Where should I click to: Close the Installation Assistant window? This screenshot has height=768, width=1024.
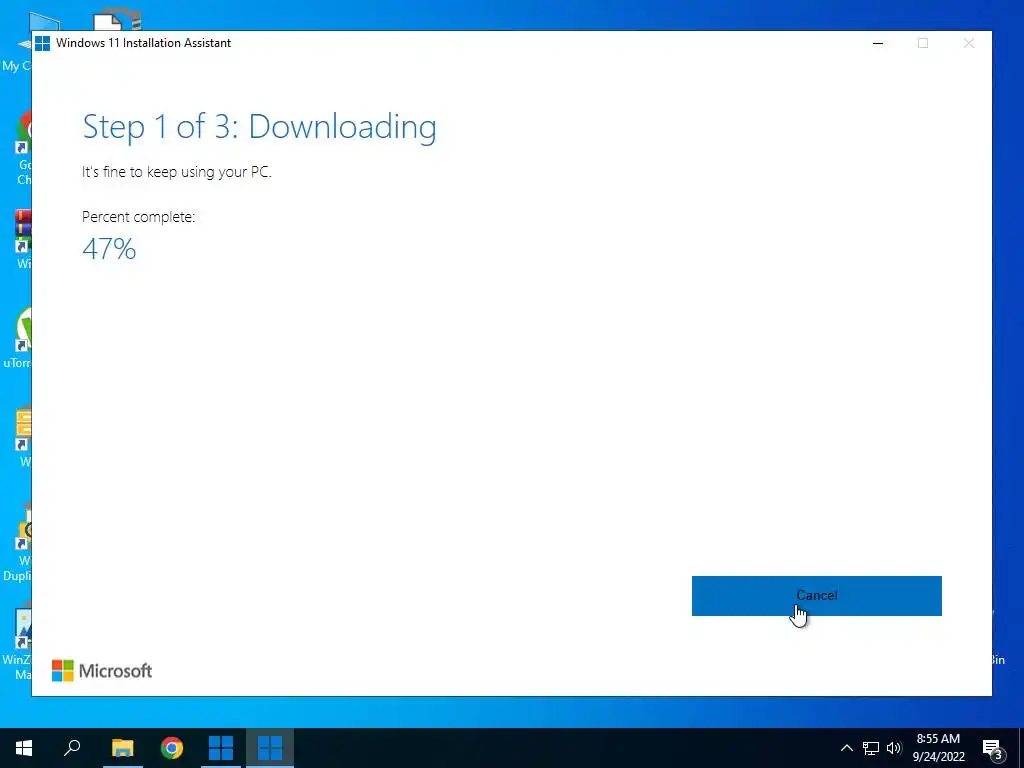968,43
